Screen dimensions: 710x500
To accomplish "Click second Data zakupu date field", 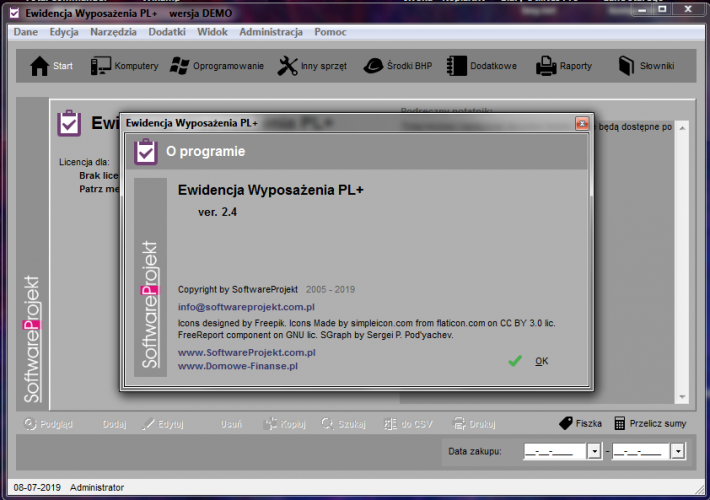I will coord(641,452).
